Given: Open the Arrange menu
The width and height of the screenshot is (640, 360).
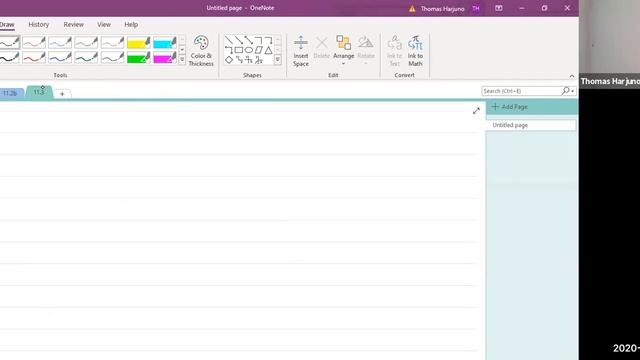Looking at the screenshot, I should (344, 50).
